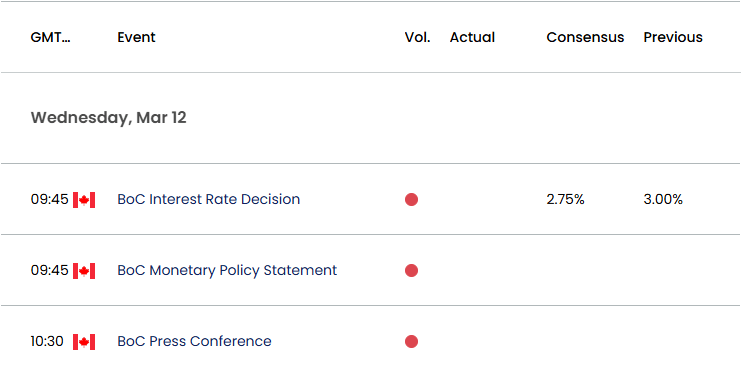Click the Previous column header

click(673, 37)
